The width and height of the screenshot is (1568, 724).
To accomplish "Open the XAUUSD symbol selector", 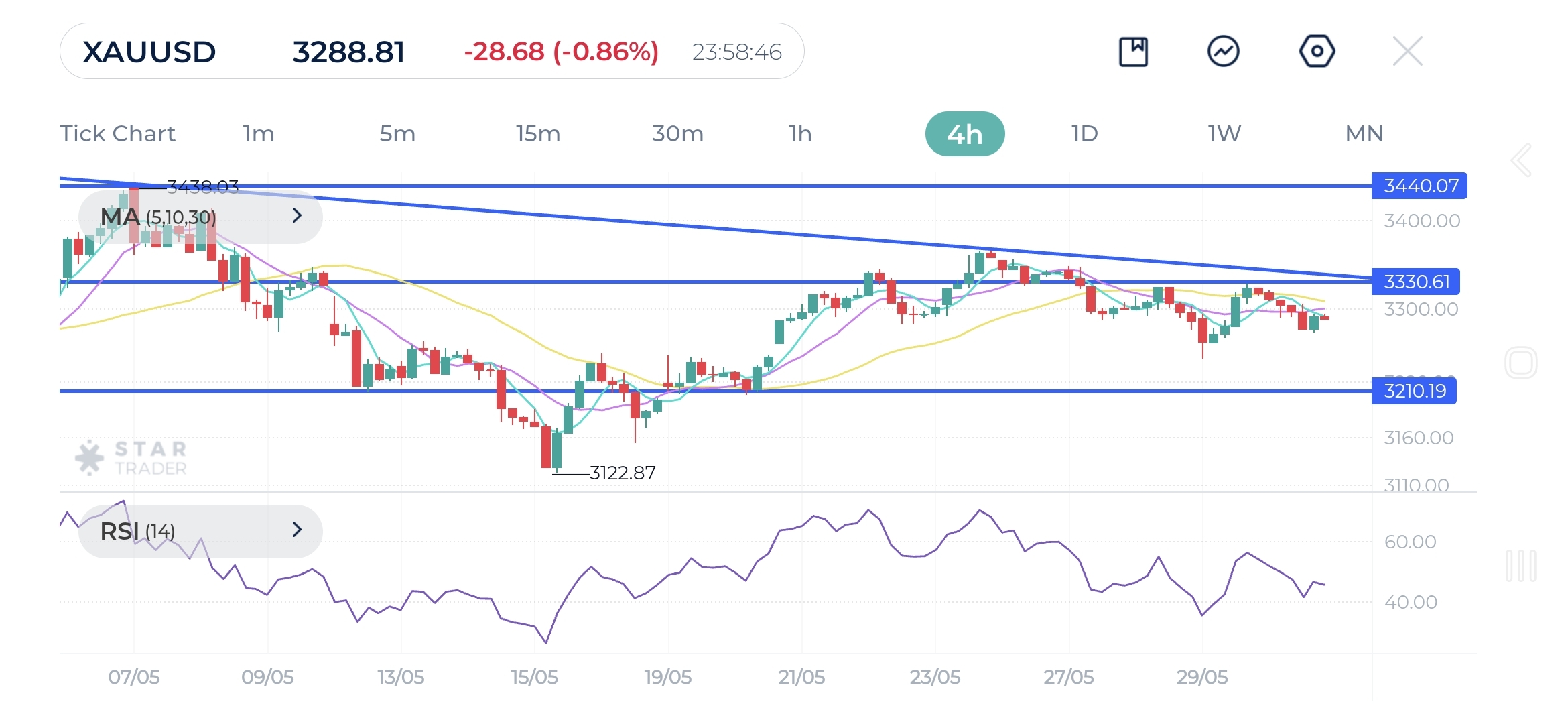I will pyautogui.click(x=149, y=52).
